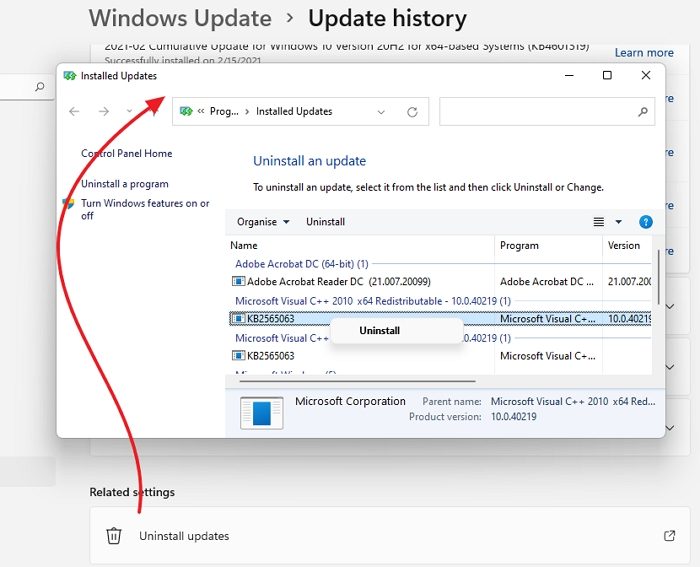The height and width of the screenshot is (567, 700).
Task: Click icon of the second KB2565063 entry
Action: pos(238,355)
